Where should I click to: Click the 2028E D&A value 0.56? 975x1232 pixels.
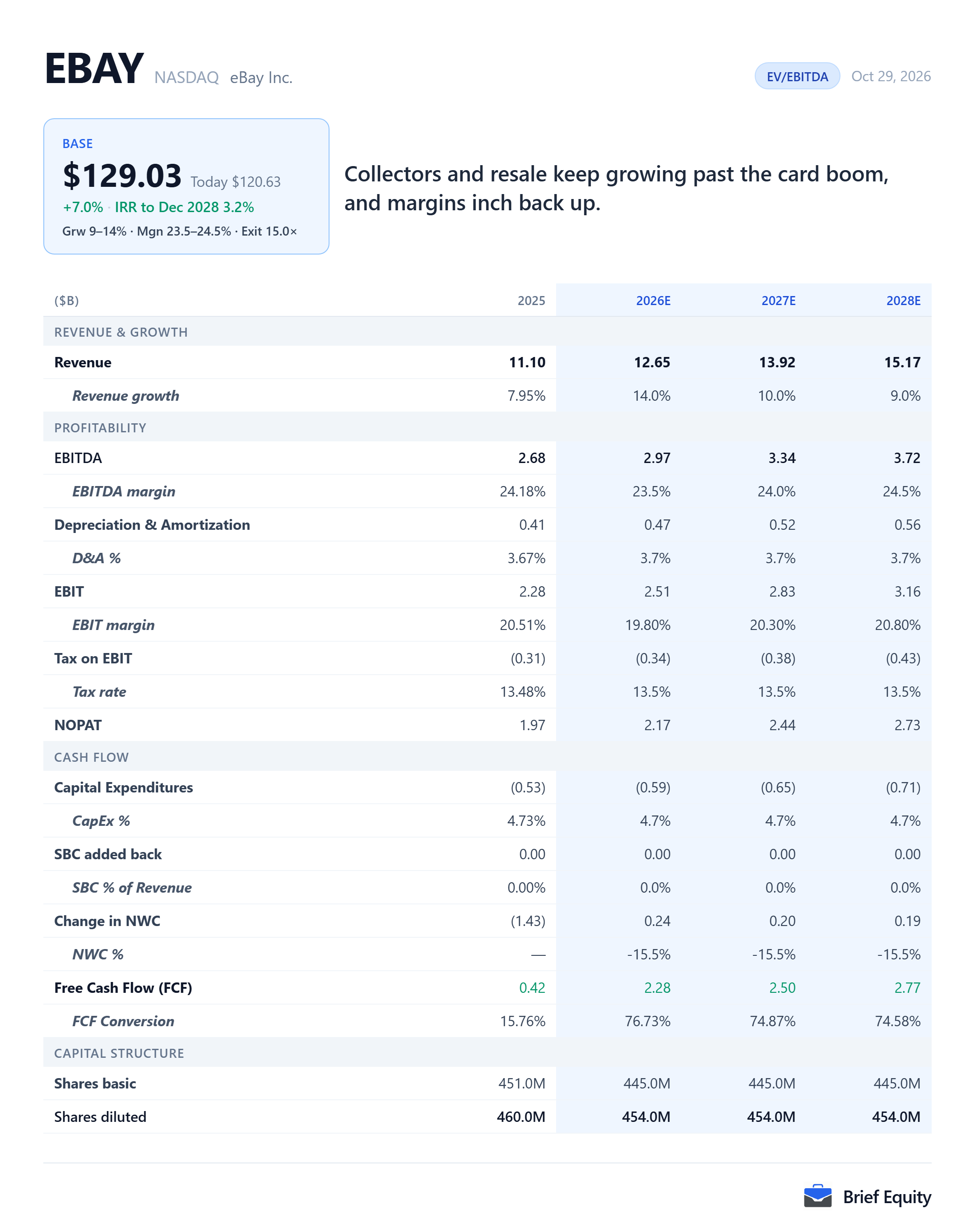tap(907, 525)
